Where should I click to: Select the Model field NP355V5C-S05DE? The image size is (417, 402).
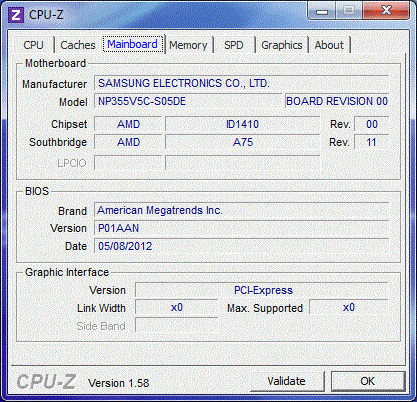188,101
